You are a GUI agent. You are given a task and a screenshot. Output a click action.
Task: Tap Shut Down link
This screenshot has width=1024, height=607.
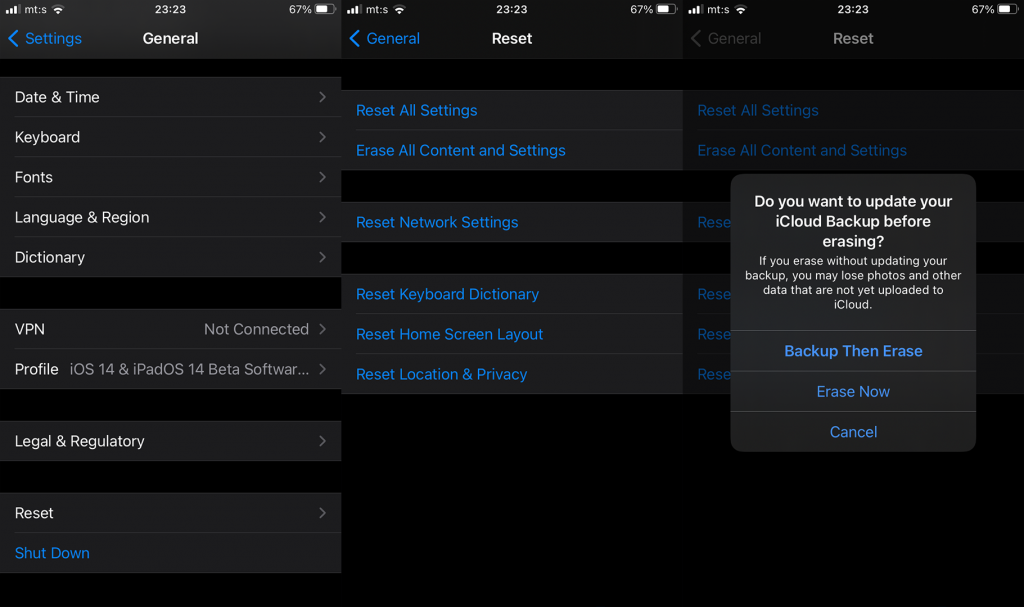(x=52, y=553)
